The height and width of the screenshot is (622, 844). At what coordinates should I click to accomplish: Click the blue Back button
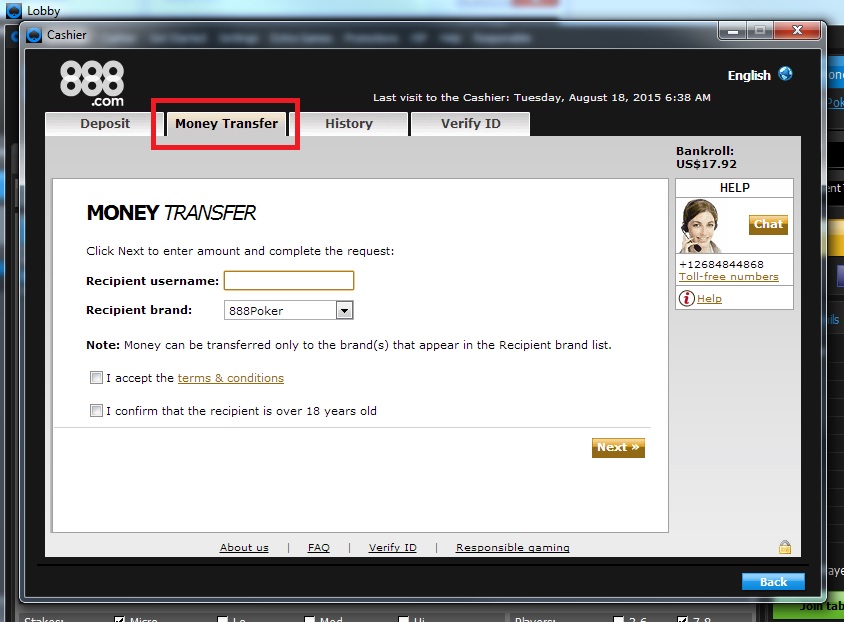pos(773,582)
